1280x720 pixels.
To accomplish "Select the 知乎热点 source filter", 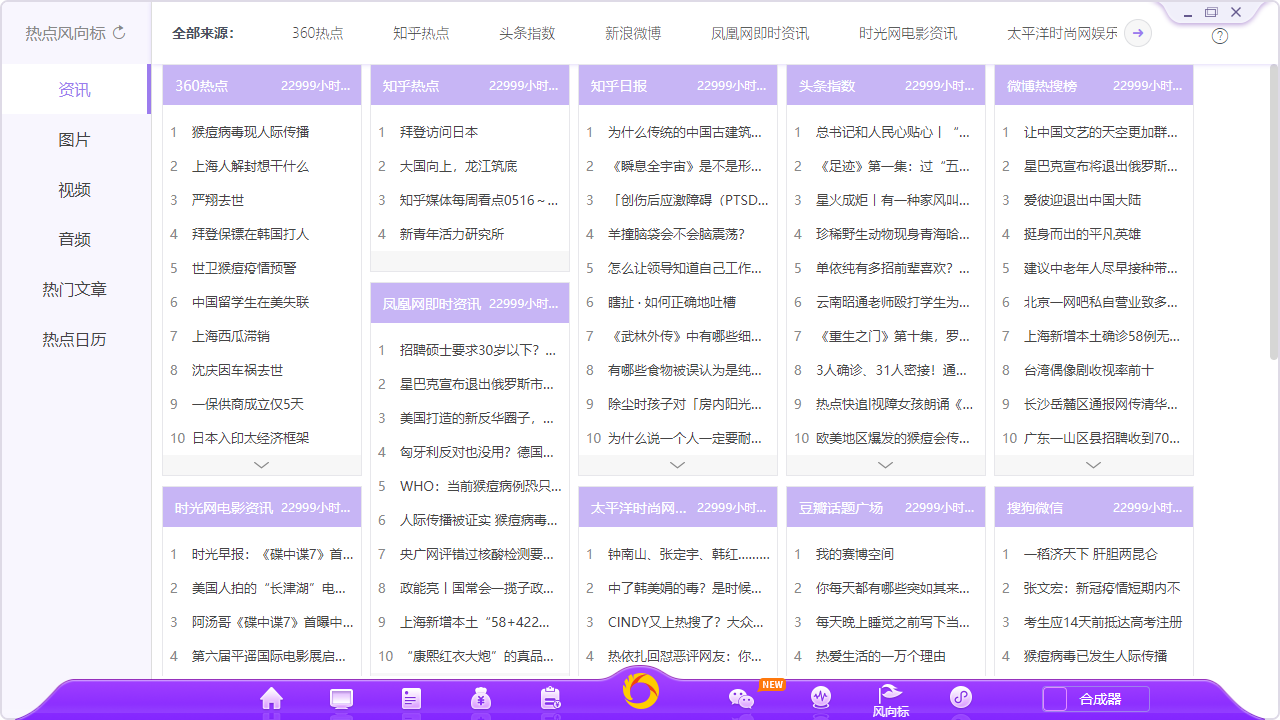I will (x=421, y=31).
